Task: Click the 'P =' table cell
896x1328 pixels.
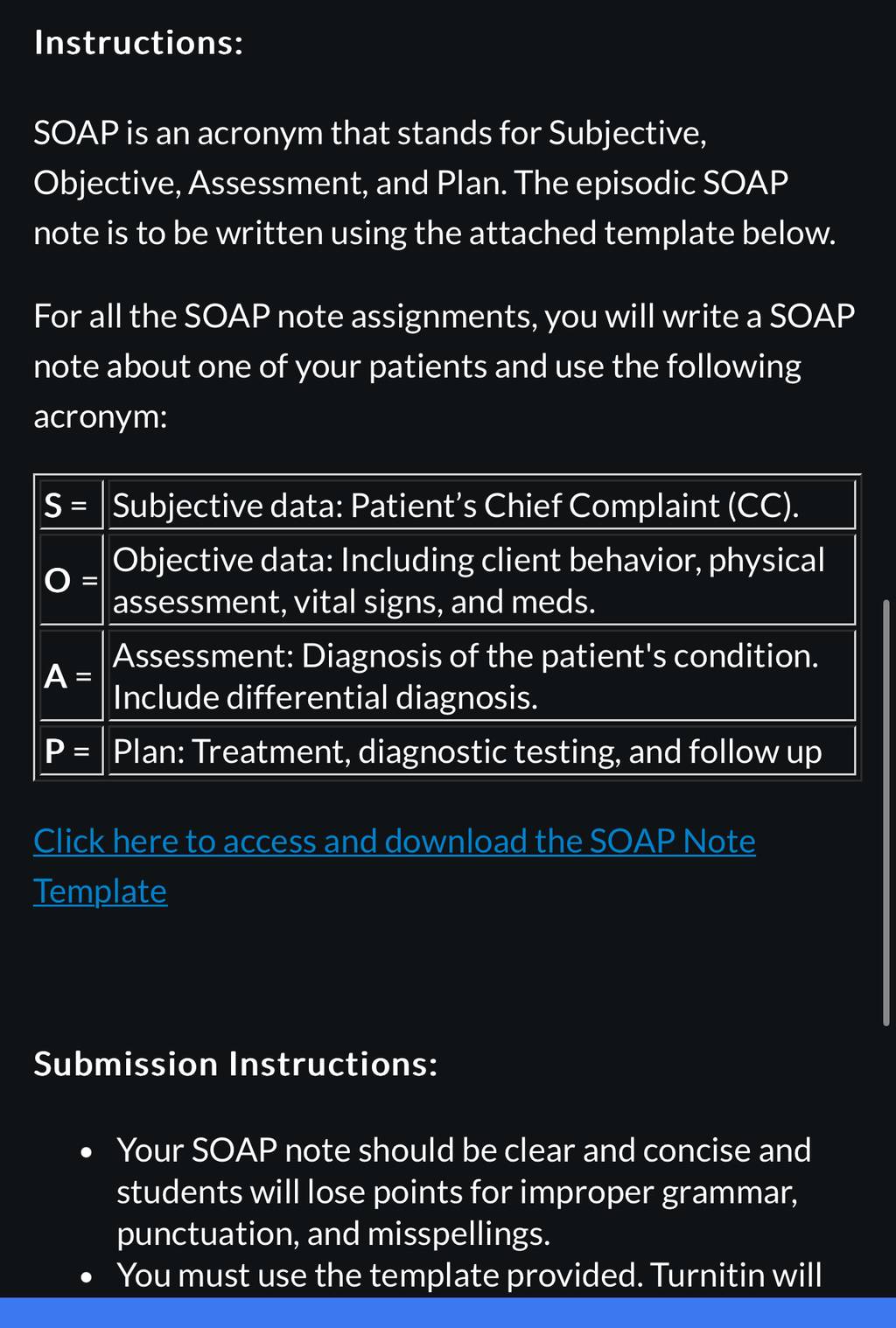Action: coord(70,751)
